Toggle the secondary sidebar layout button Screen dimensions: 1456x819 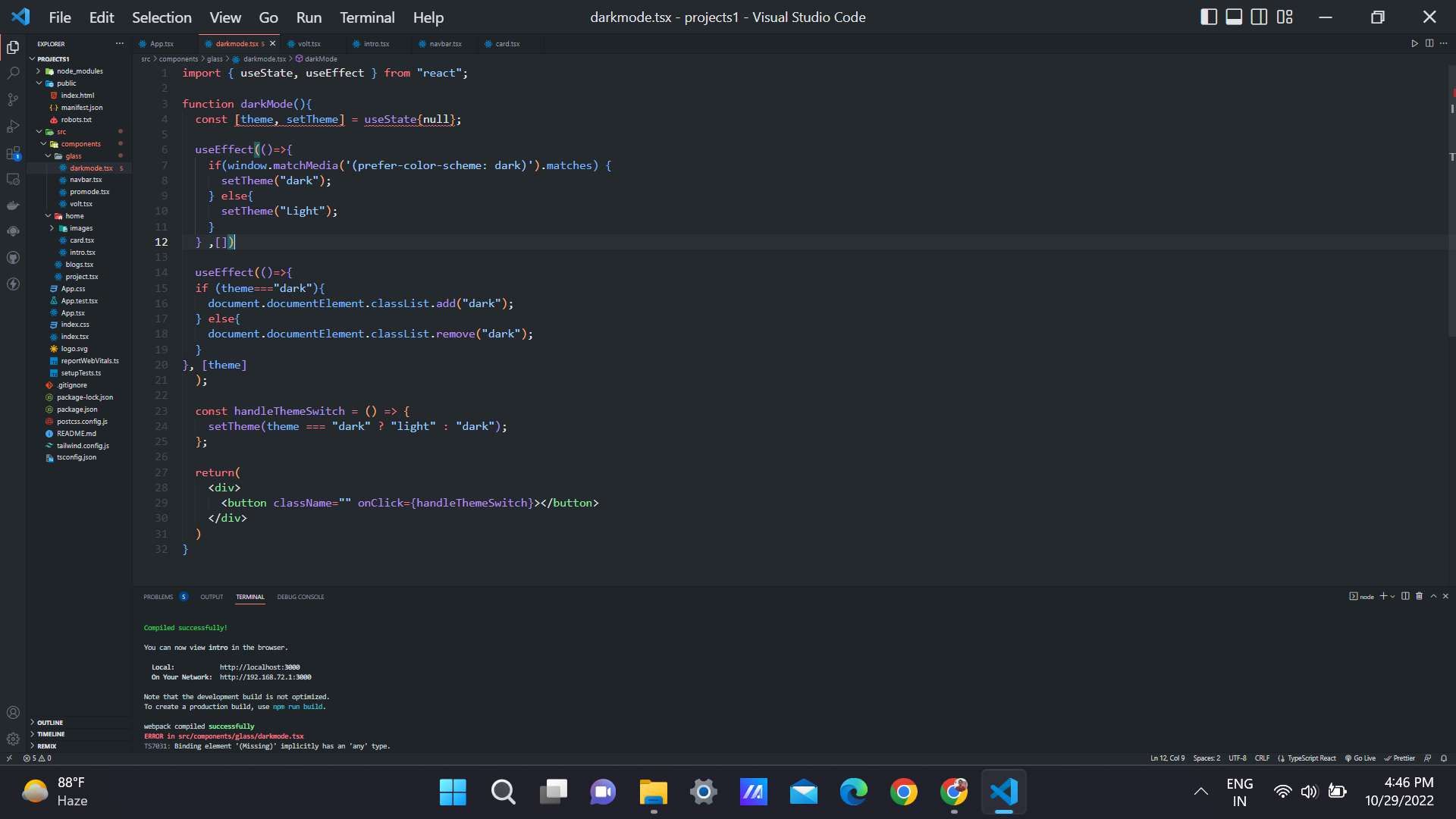(x=1259, y=17)
